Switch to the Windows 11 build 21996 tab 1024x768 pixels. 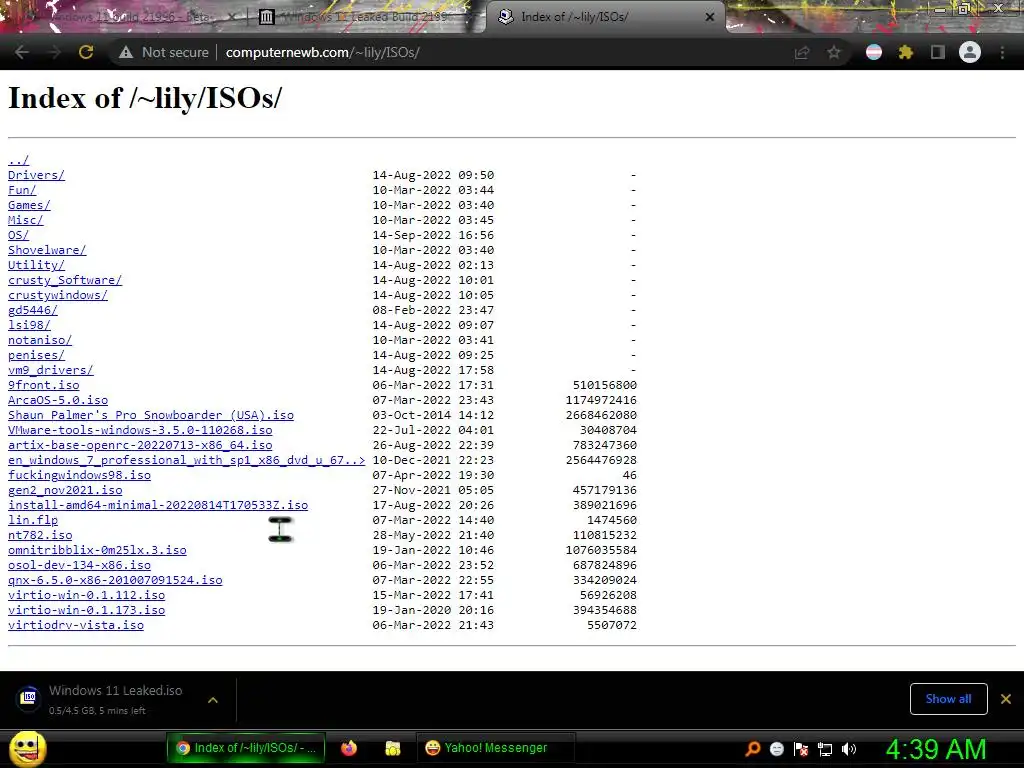coord(124,17)
